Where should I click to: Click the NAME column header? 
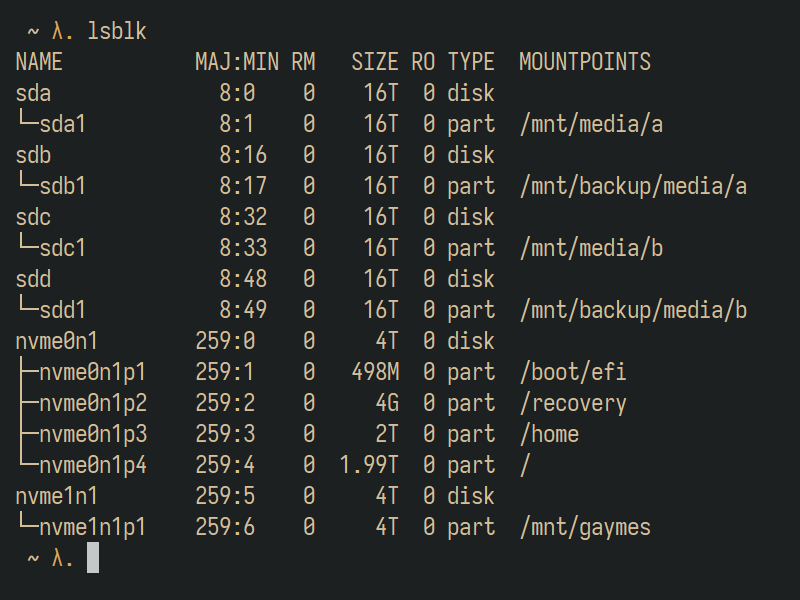pyautogui.click(x=39, y=62)
